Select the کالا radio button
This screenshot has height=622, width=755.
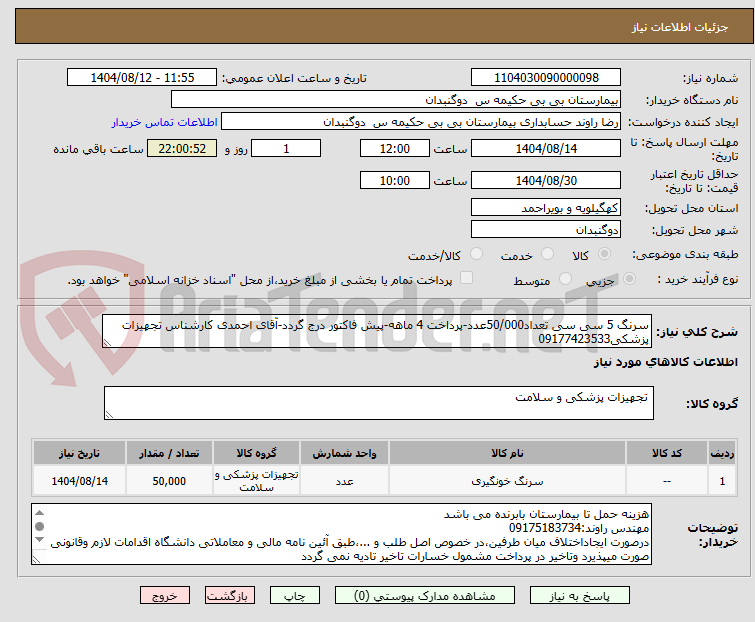point(604,254)
